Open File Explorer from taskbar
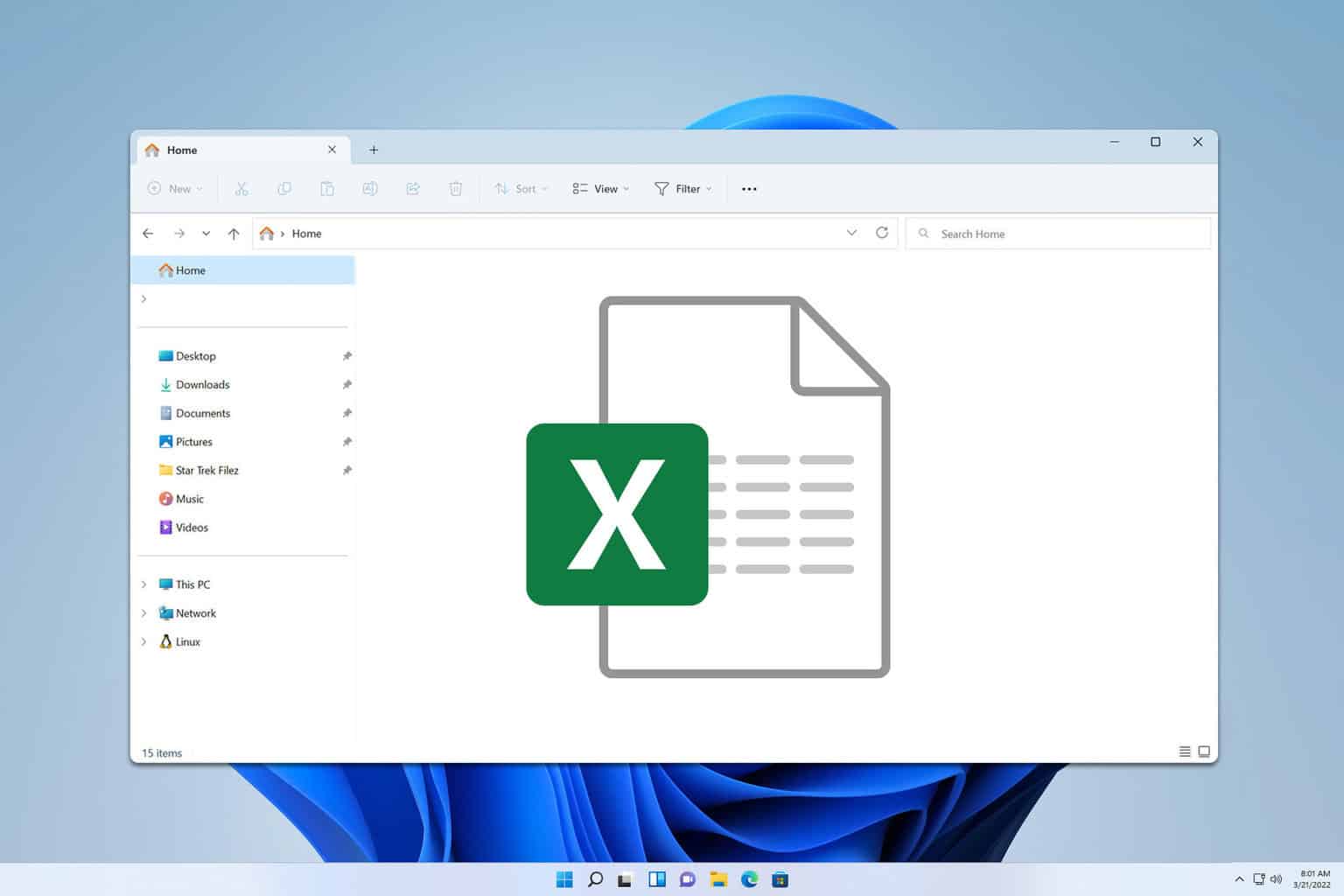 point(718,879)
